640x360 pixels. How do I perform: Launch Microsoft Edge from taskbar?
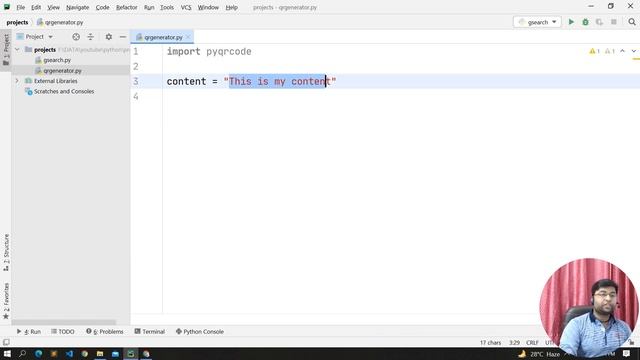pos(38,353)
